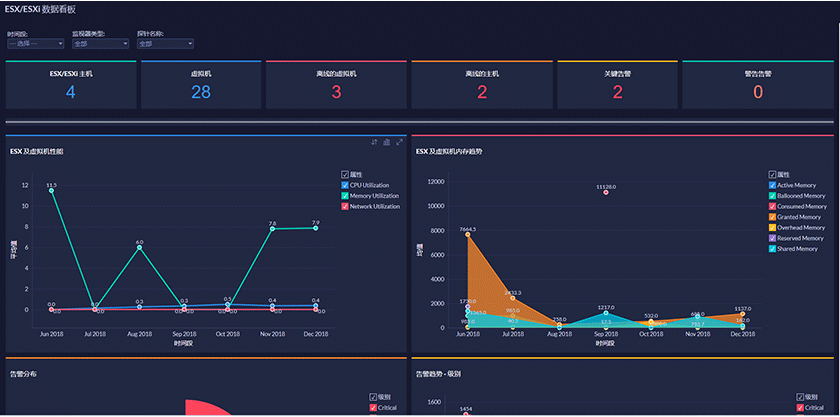The width and height of the screenshot is (840, 417).
Task: Click the bar chart type icon
Action: pos(386,142)
